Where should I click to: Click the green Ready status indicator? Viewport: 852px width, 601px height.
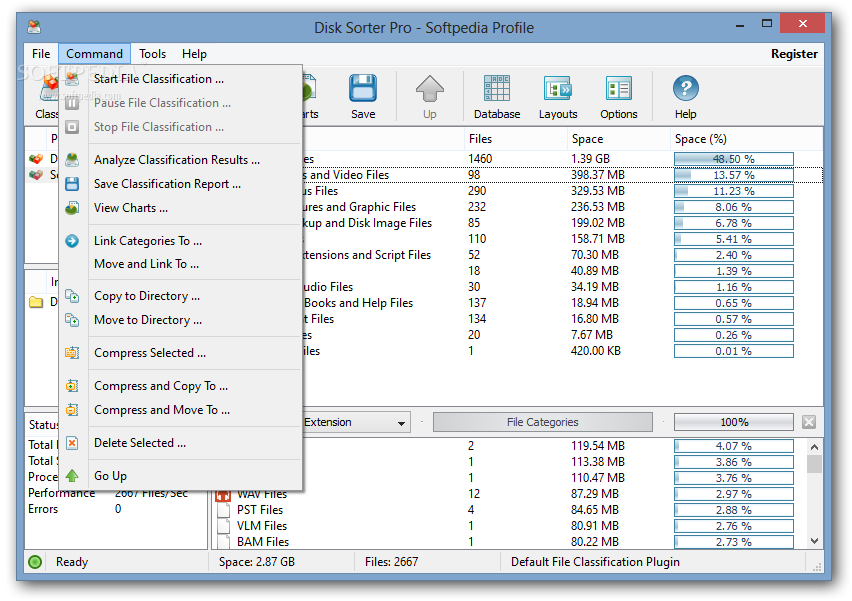(x=35, y=562)
